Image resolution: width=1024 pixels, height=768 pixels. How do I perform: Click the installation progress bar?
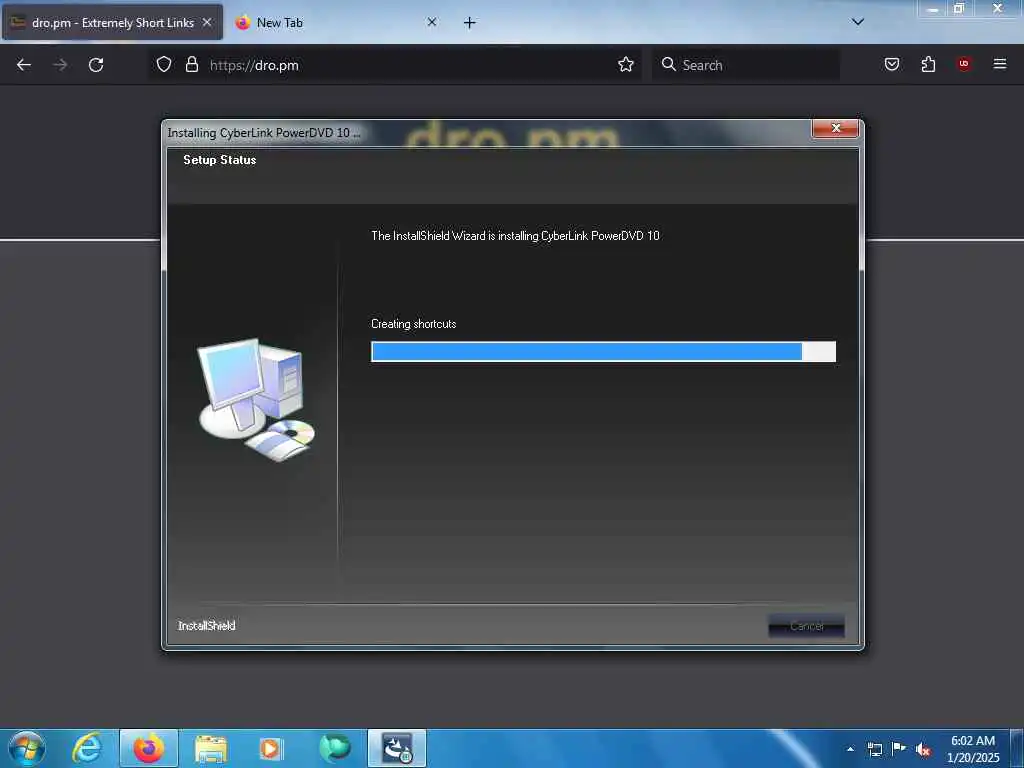pyautogui.click(x=603, y=351)
